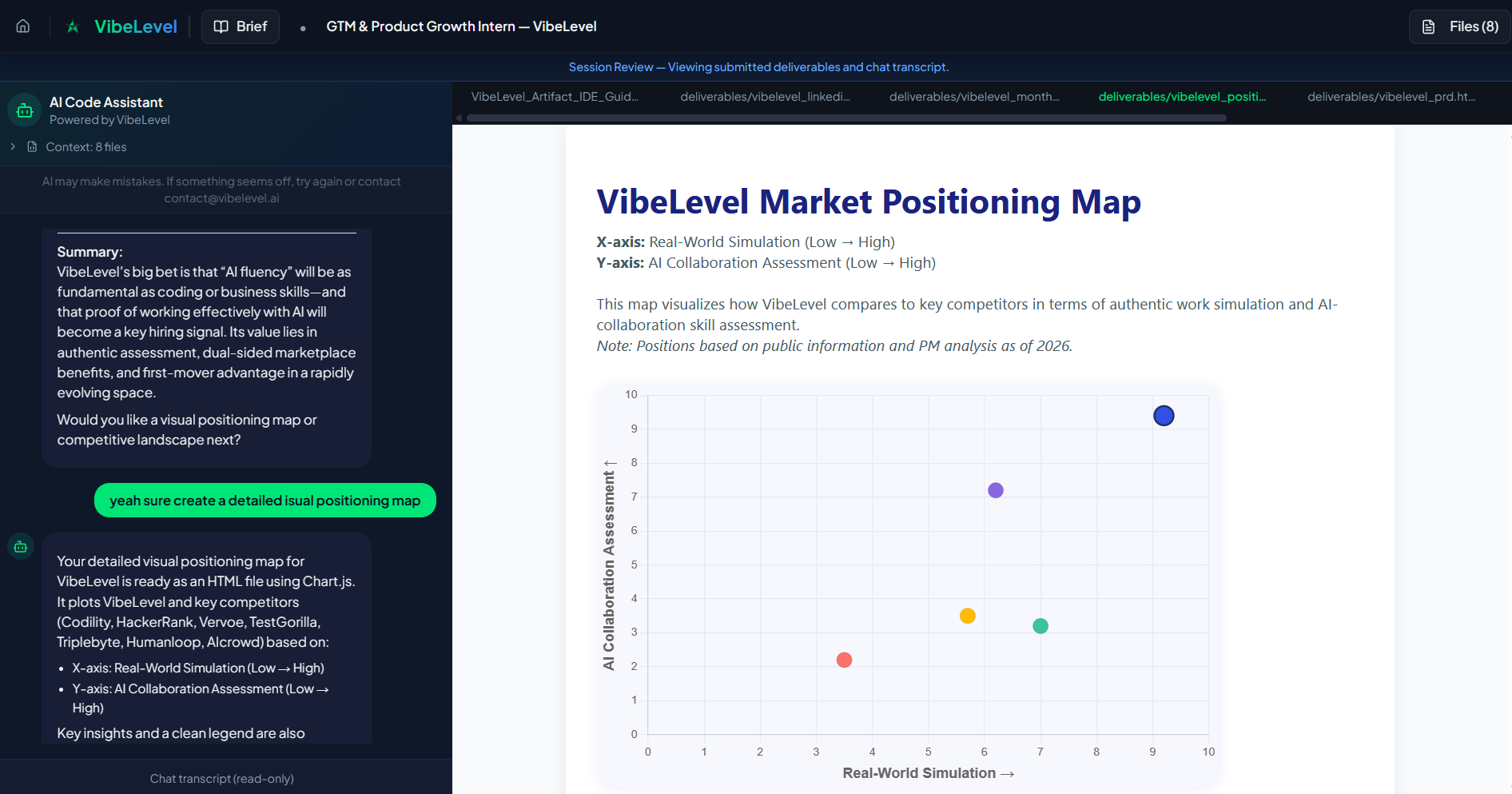Screen dimensions: 1512x794
Task: Click the AI Code Assistant robot avatar
Action: 25,110
